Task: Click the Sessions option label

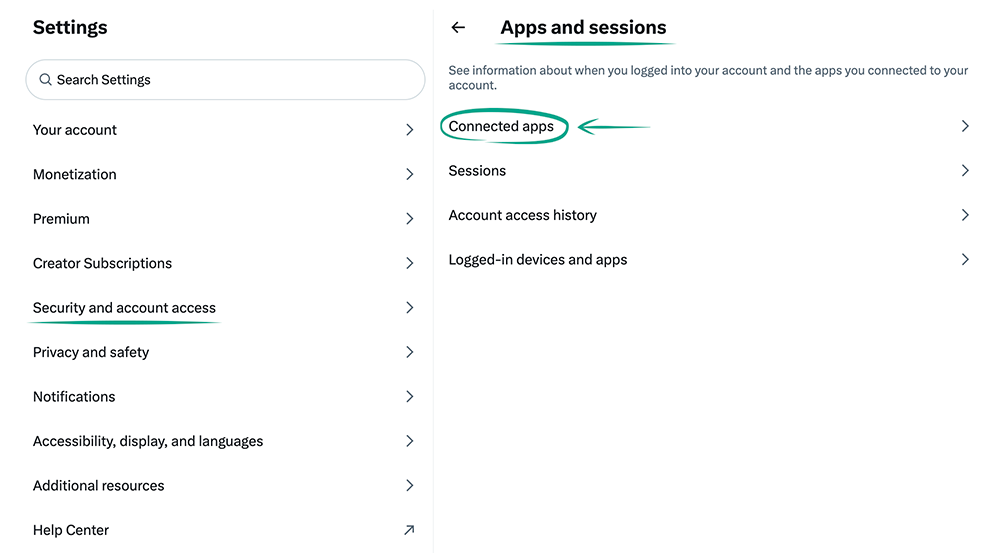Action: tap(477, 171)
